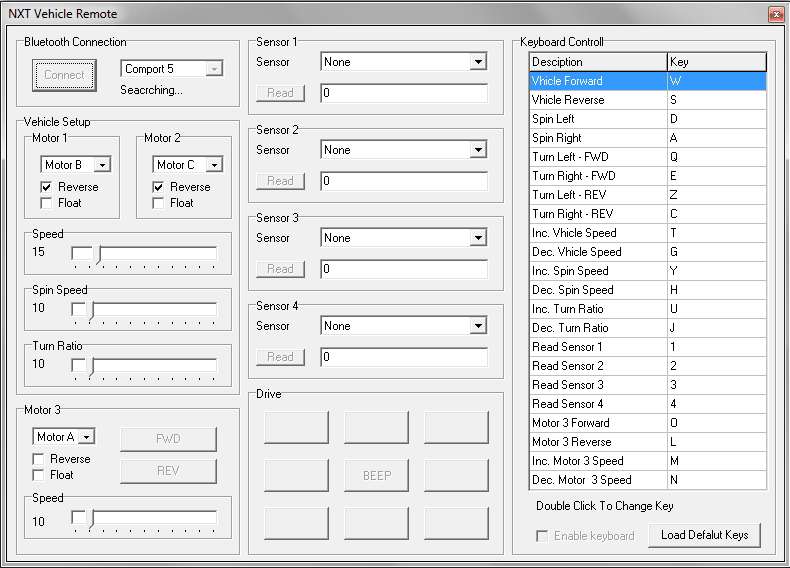The image size is (790, 568).
Task: Select the Turn Left - REV row
Action: [648, 195]
